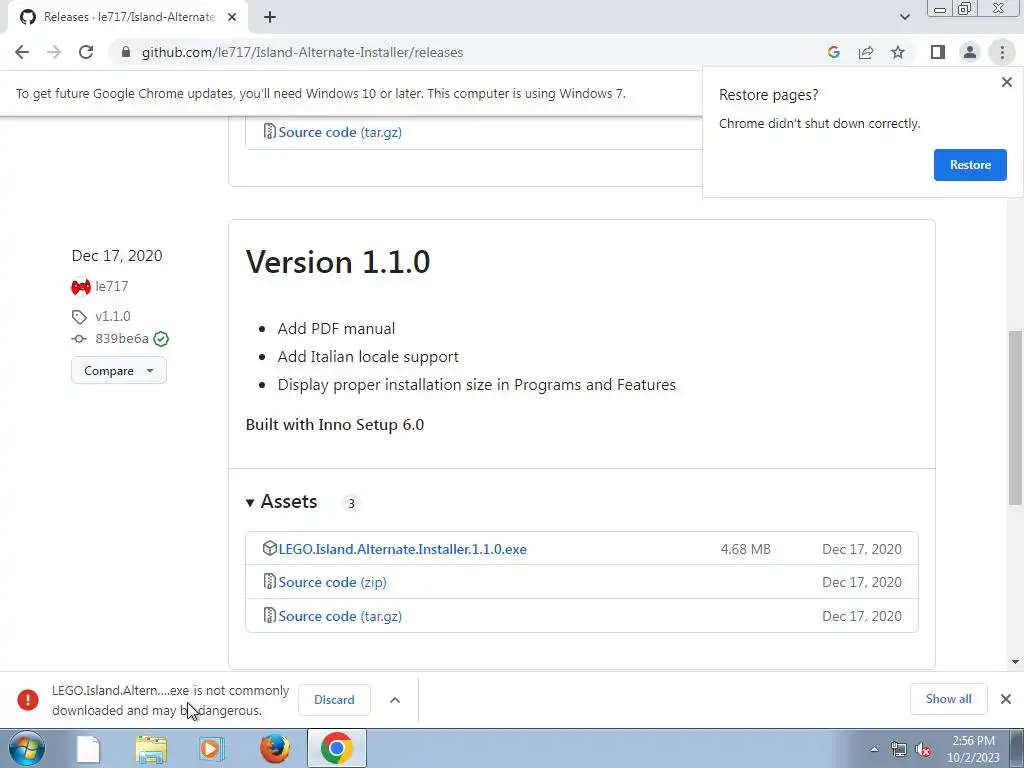
Task: Download LEGO.Island.Alternate.Installer.1.1.0.exe
Action: (x=402, y=549)
